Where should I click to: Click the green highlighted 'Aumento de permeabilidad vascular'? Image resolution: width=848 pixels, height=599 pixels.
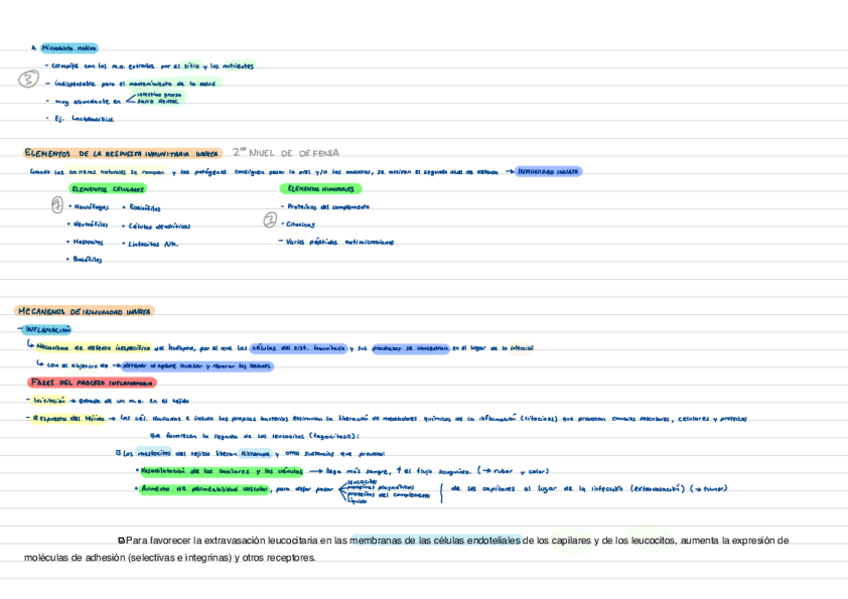point(205,488)
